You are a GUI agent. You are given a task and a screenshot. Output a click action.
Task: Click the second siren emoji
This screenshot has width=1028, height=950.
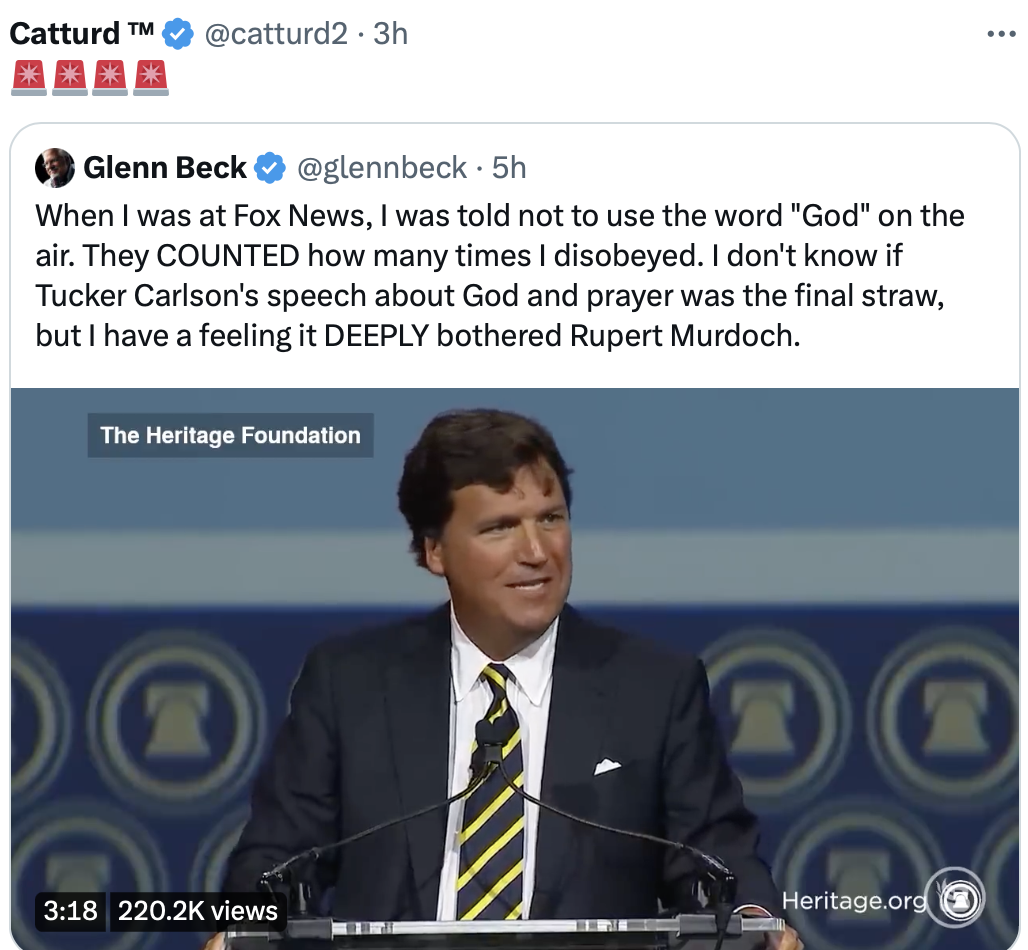(x=70, y=77)
